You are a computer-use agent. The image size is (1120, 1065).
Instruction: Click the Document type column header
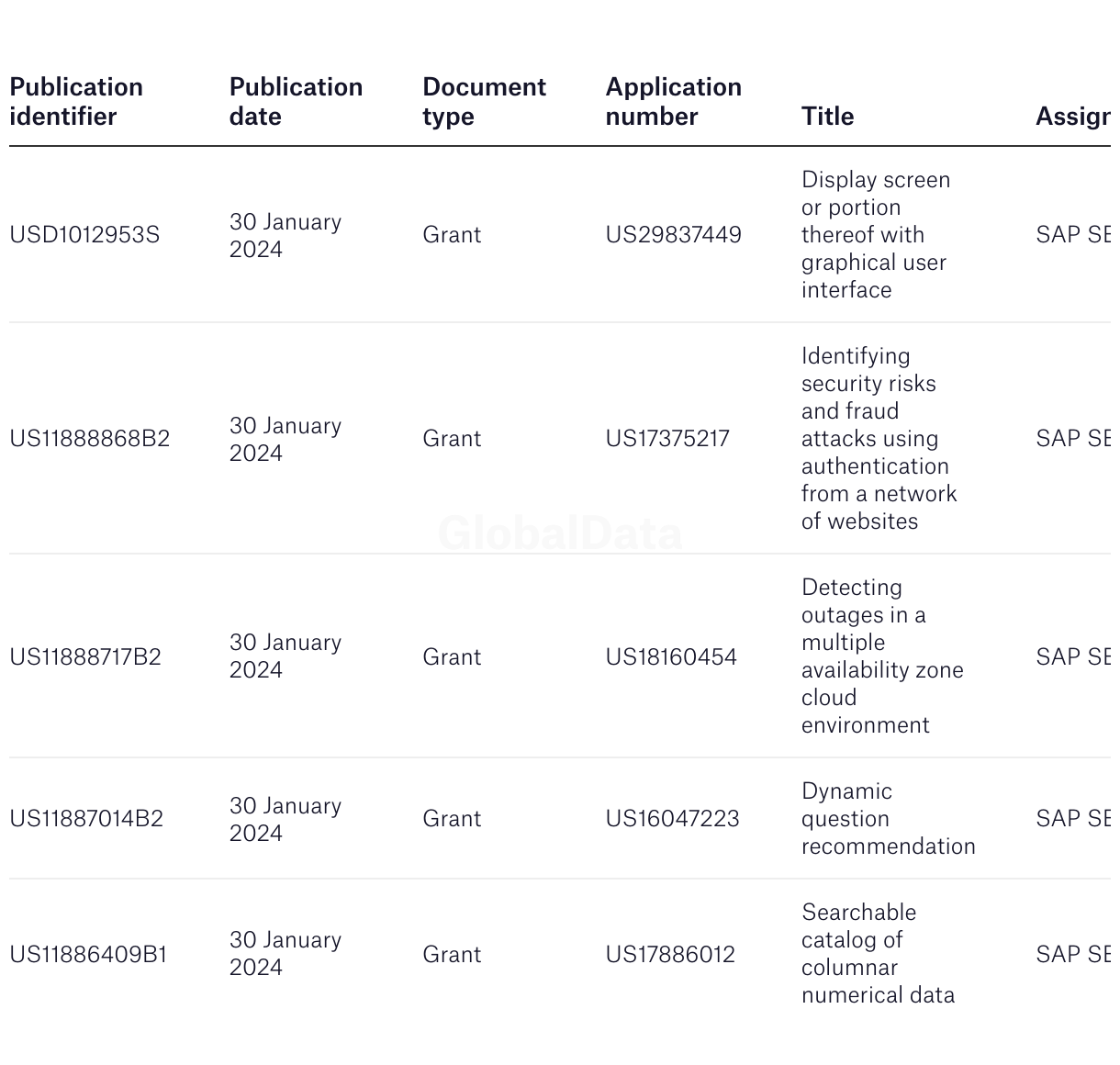click(484, 102)
